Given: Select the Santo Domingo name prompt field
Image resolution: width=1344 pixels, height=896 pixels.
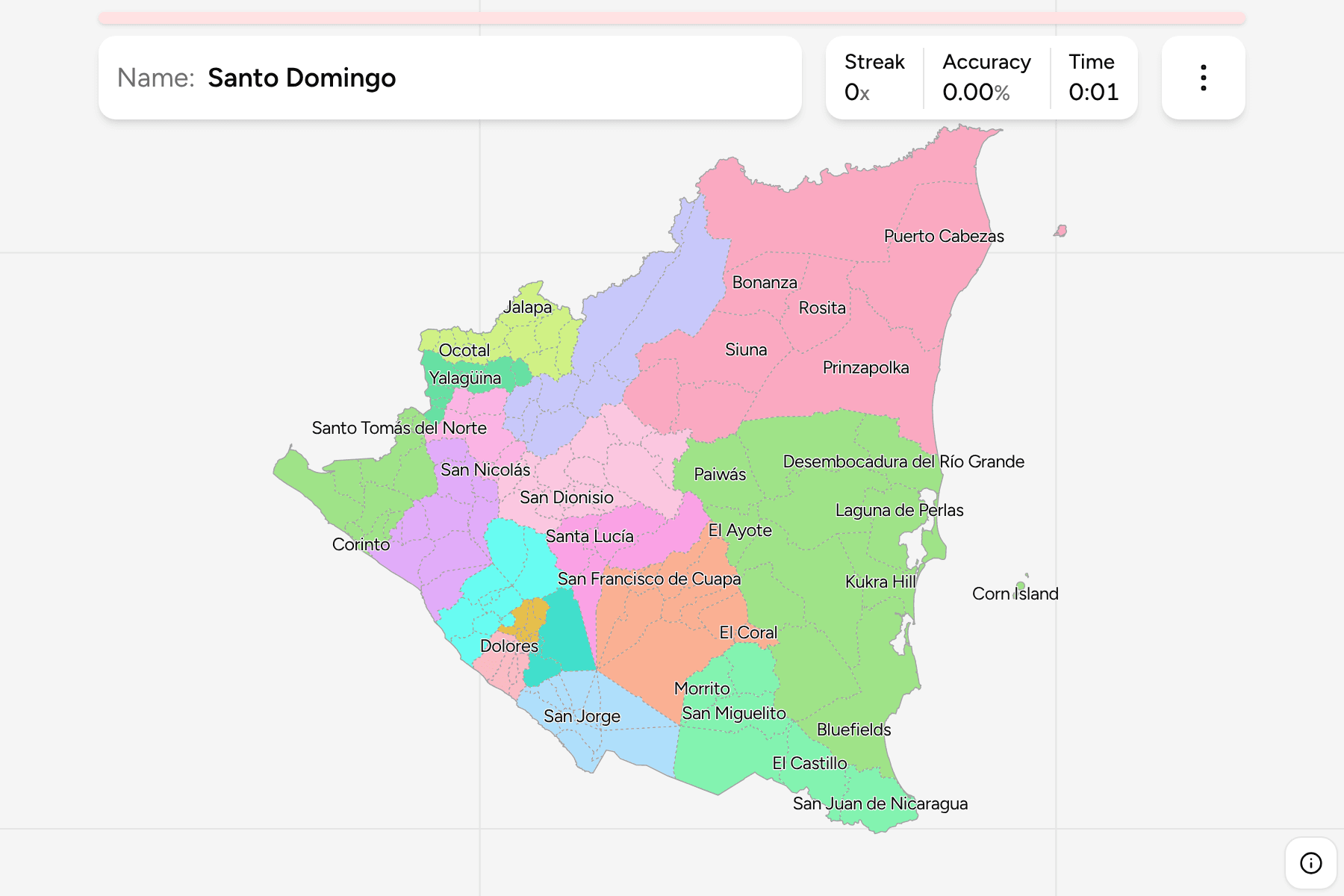Looking at the screenshot, I should (449, 78).
